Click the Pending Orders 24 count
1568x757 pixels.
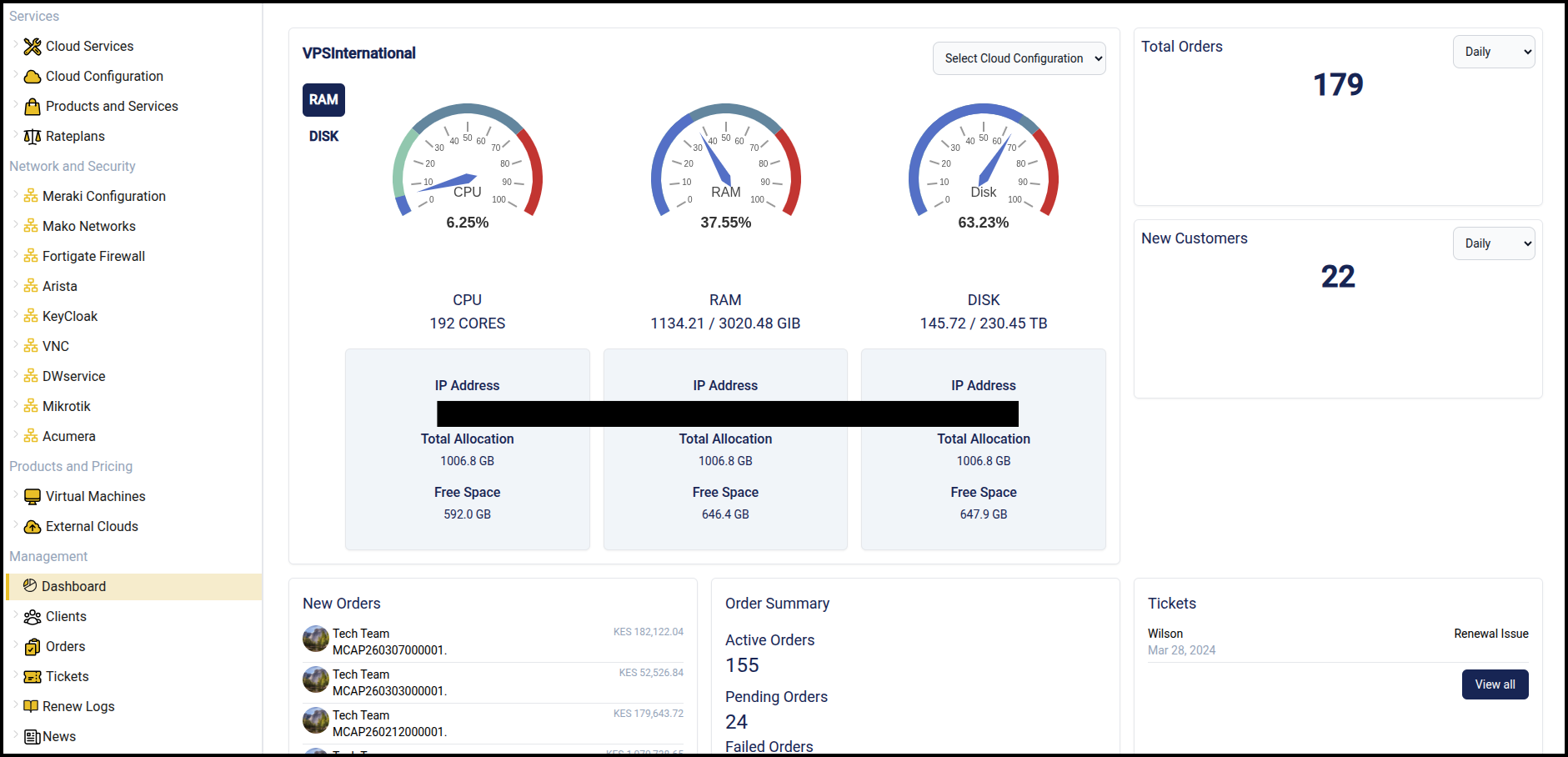[736, 722]
